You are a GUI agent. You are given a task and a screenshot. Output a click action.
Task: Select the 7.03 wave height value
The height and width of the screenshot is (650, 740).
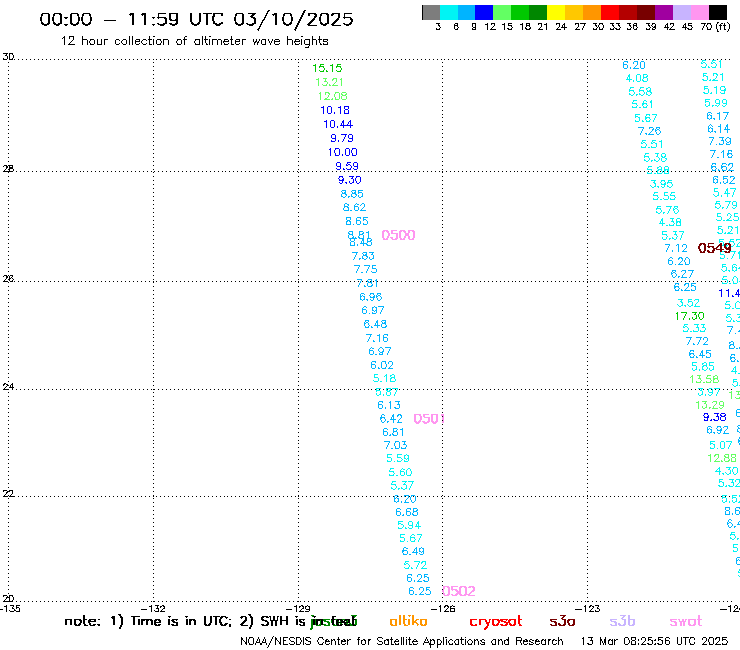coord(395,445)
